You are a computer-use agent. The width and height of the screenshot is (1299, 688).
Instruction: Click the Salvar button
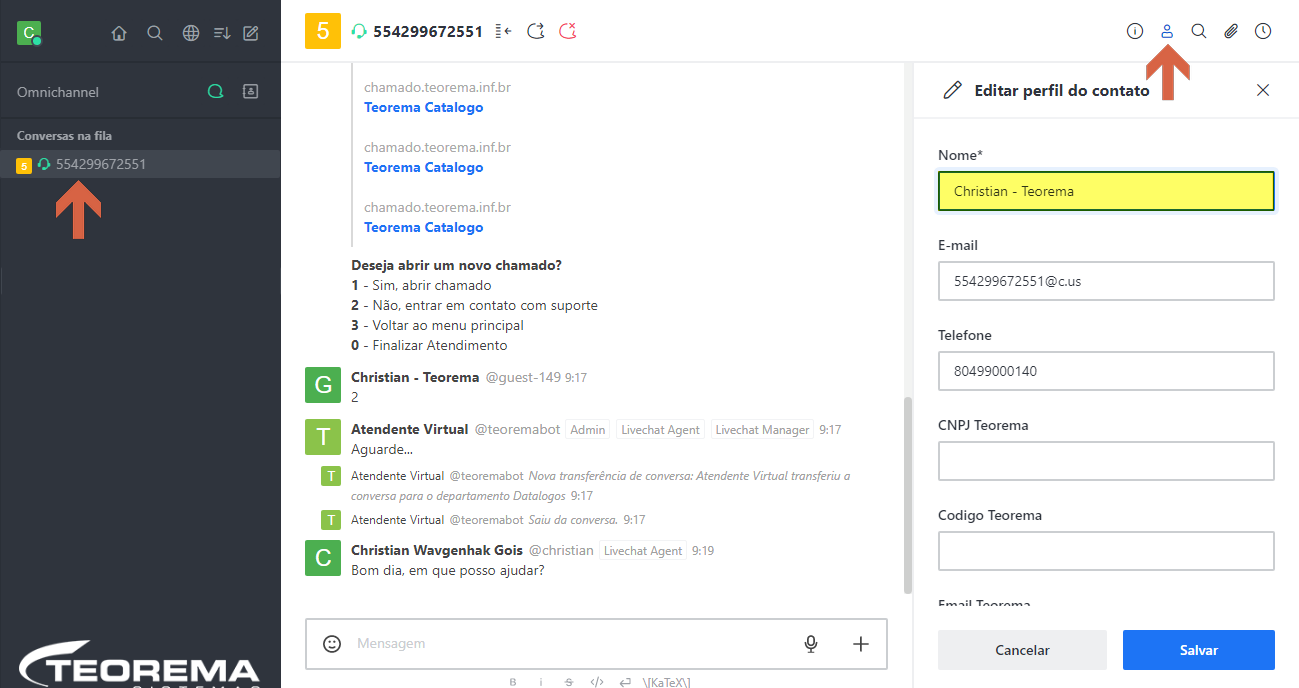tap(1199, 650)
